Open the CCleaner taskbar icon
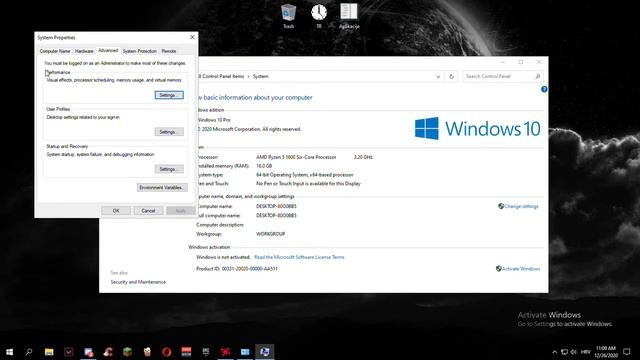This screenshot has width=640, height=360. pyautogui.click(x=108, y=351)
